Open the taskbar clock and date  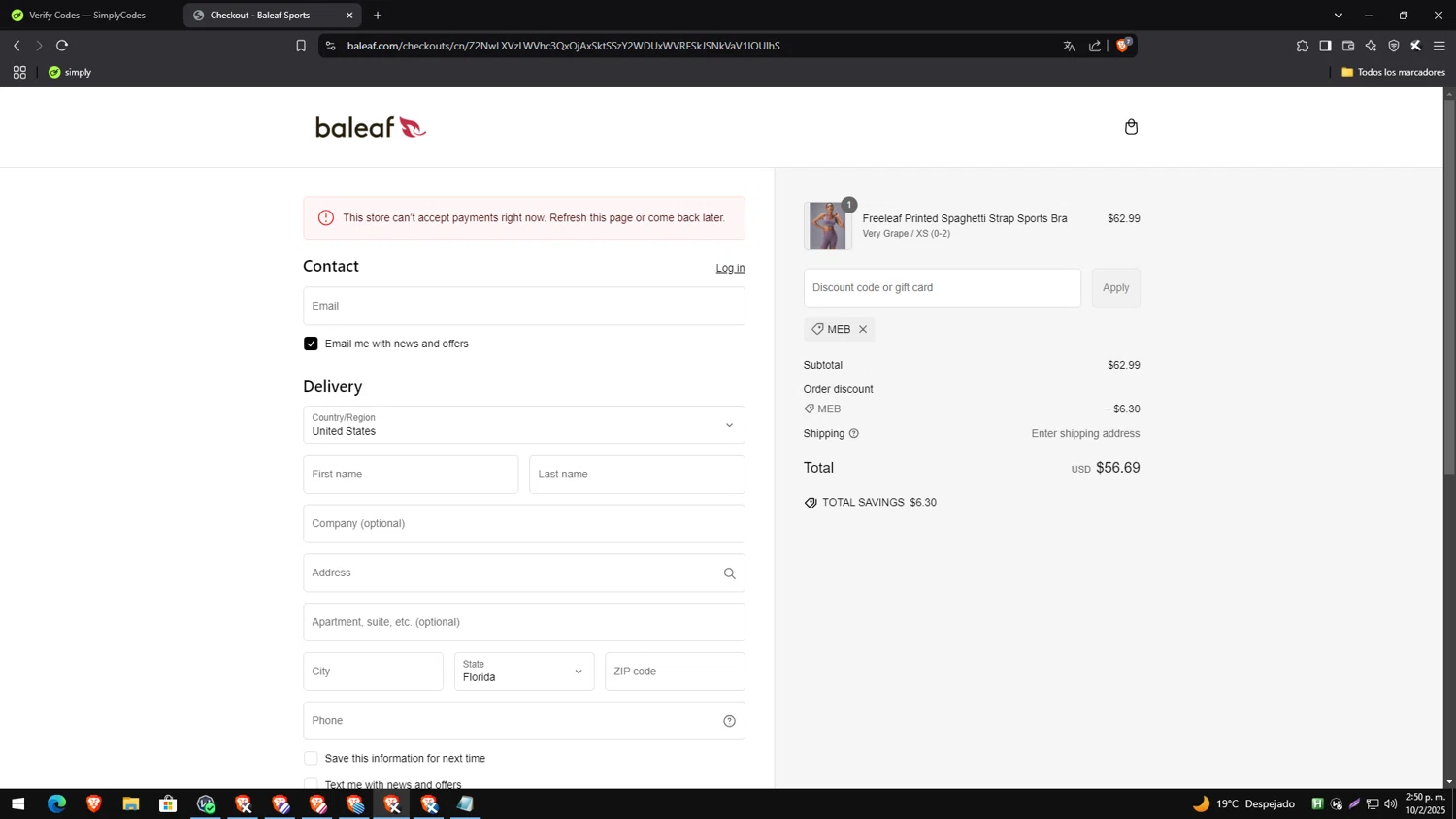1426,803
